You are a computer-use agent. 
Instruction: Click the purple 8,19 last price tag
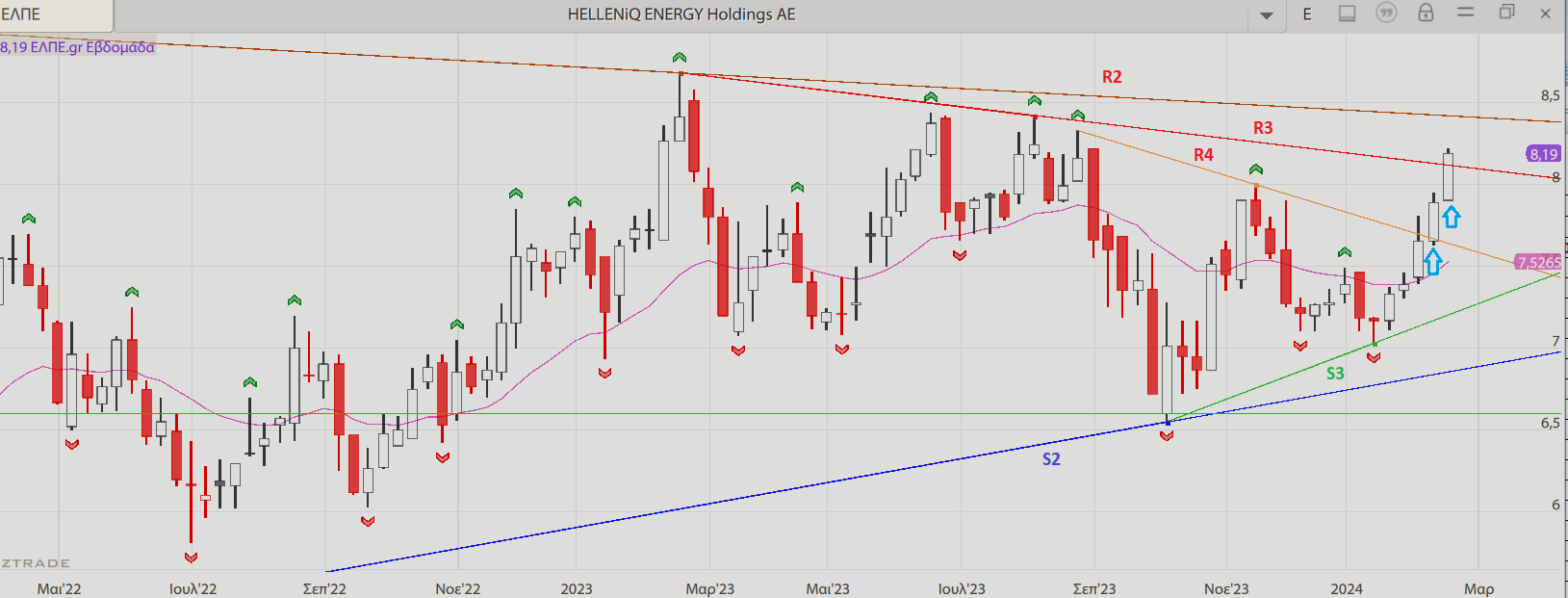point(1543,154)
